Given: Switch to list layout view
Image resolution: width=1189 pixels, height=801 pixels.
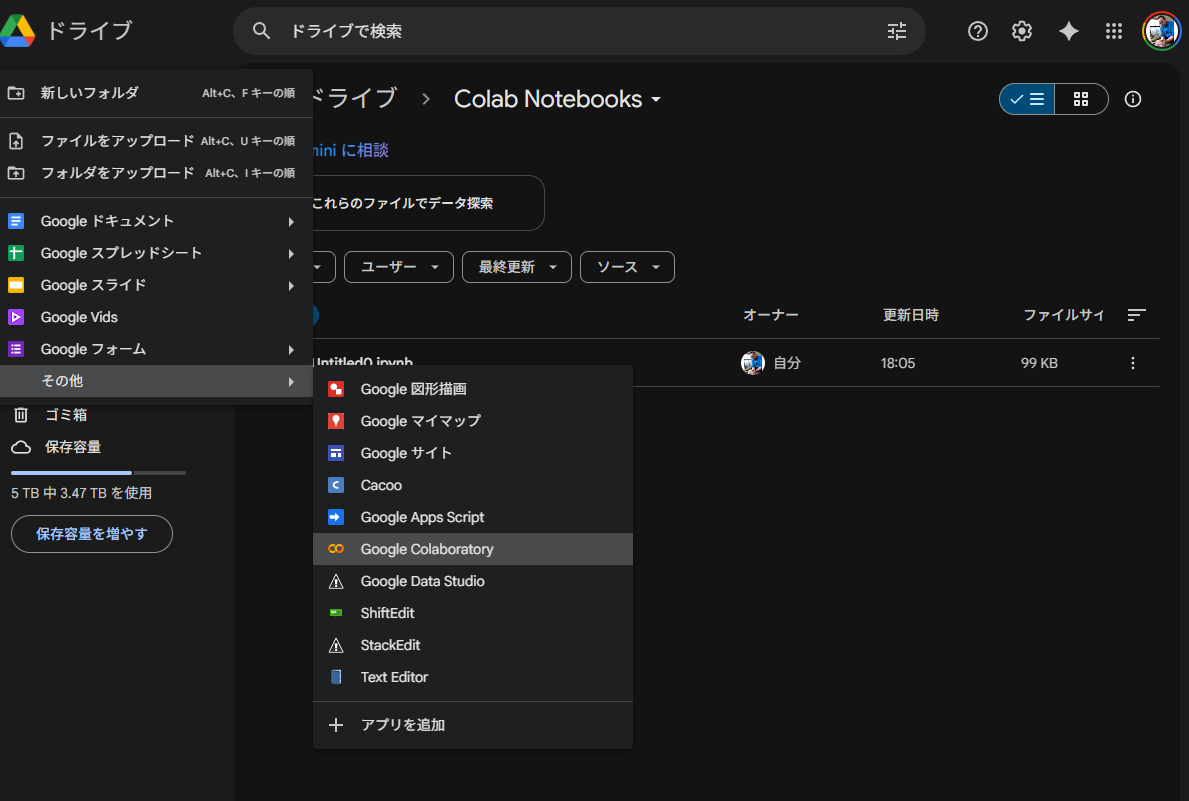Looking at the screenshot, I should tap(1027, 99).
